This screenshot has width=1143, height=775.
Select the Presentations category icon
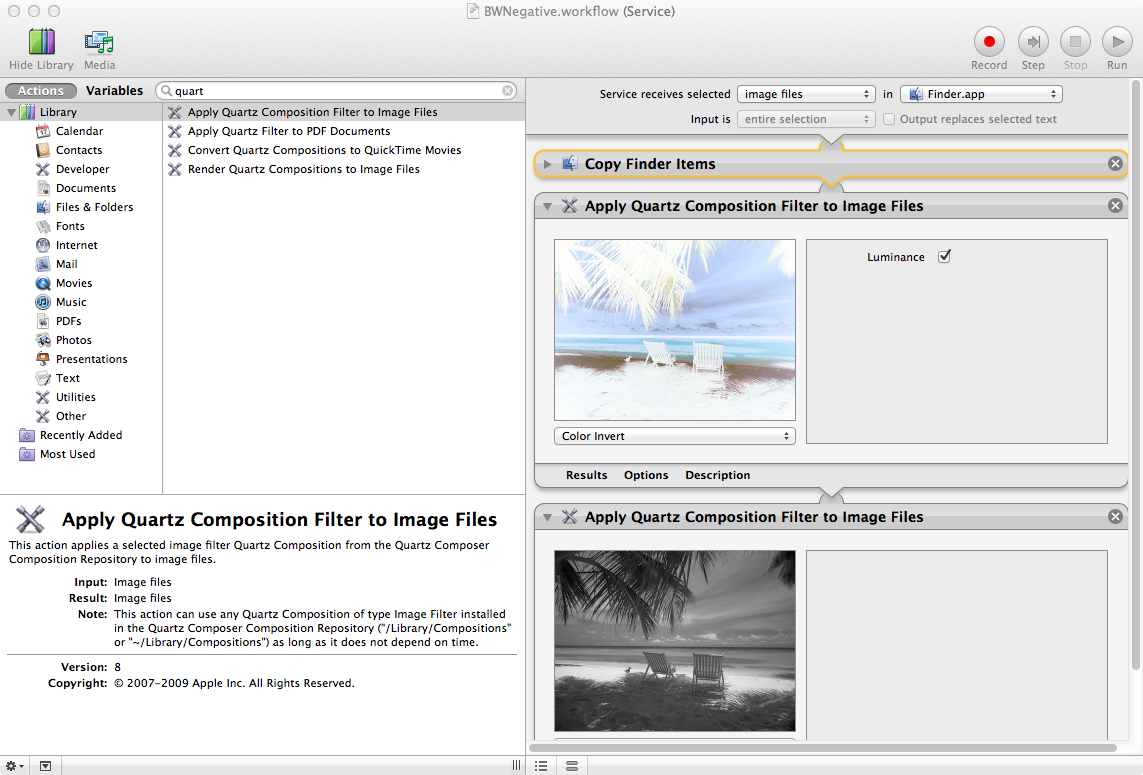[43, 359]
